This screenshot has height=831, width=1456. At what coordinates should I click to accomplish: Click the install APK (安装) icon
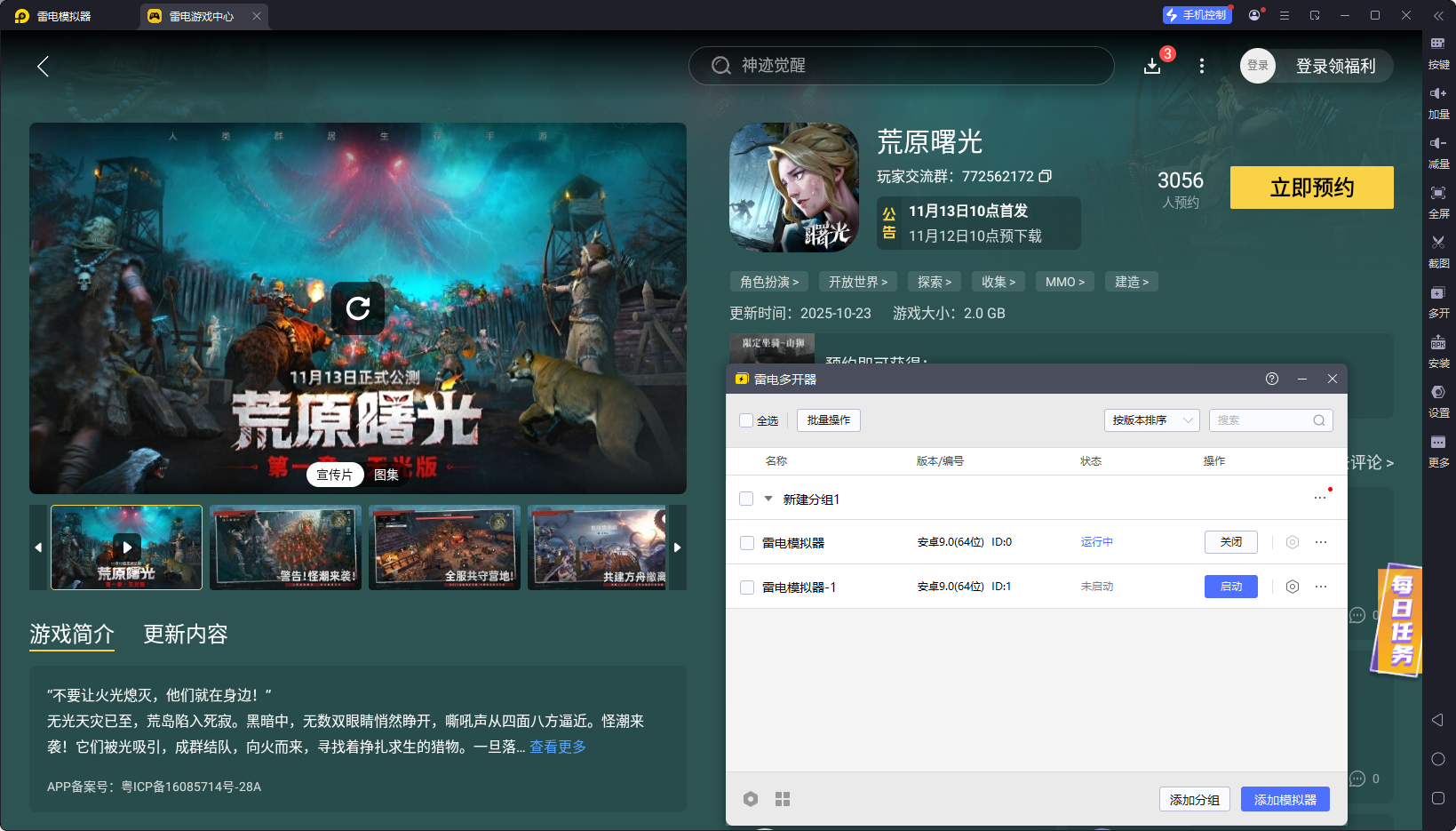pos(1438,342)
